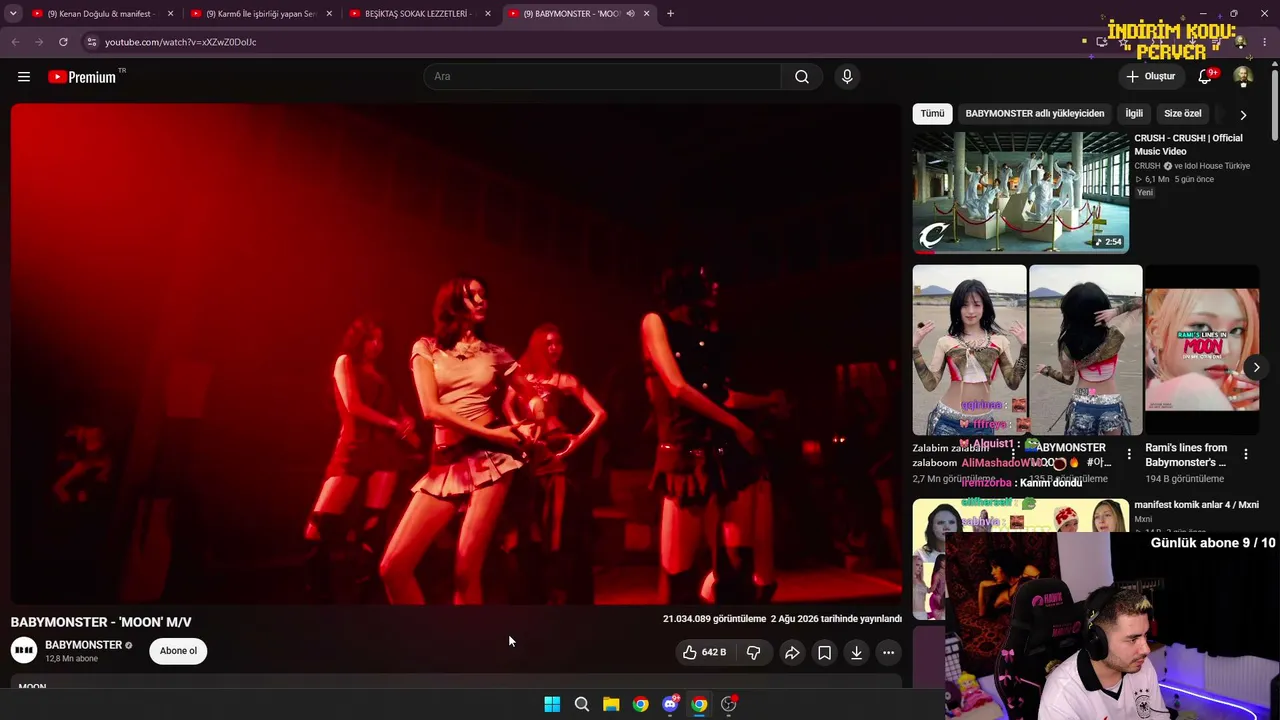
Task: Click the BABYMONSTER MOON video player
Action: click(456, 354)
